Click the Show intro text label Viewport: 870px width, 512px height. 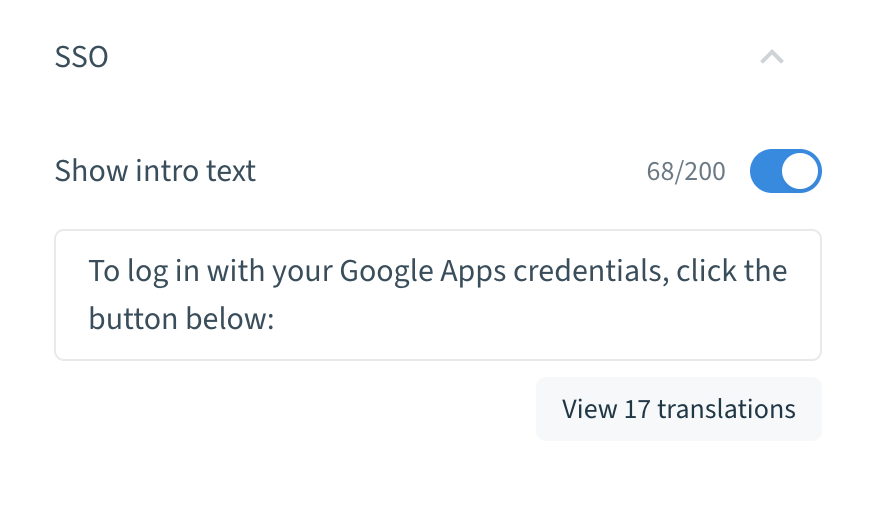pos(155,171)
